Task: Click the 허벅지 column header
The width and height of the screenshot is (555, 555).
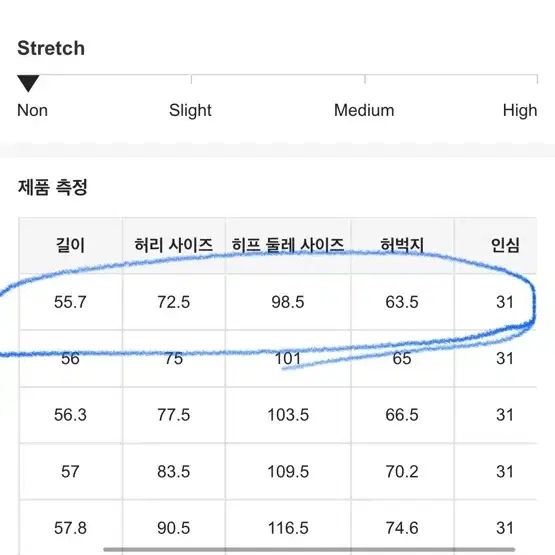Action: tap(402, 245)
